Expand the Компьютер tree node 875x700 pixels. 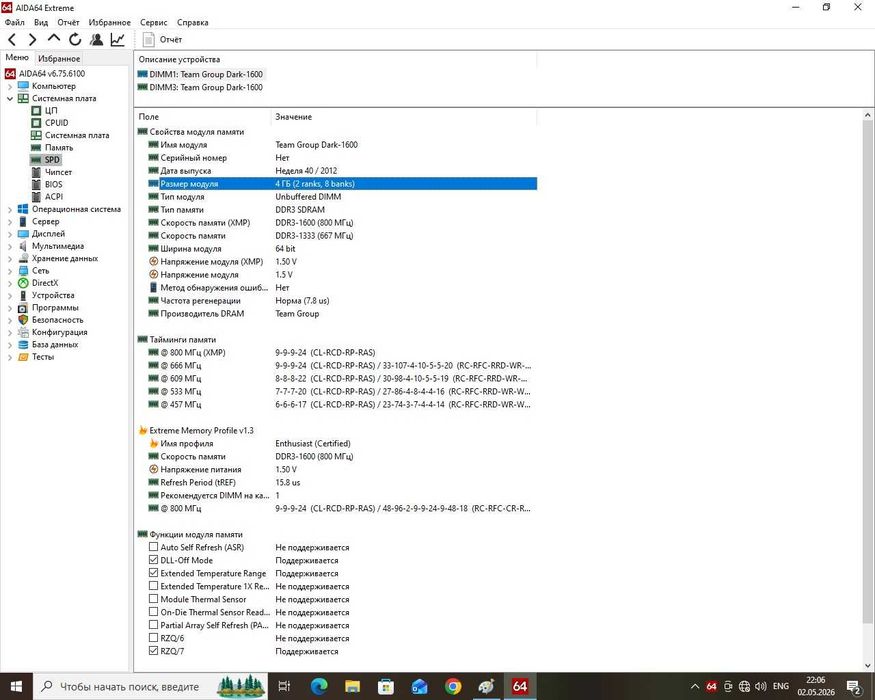click(x=9, y=86)
